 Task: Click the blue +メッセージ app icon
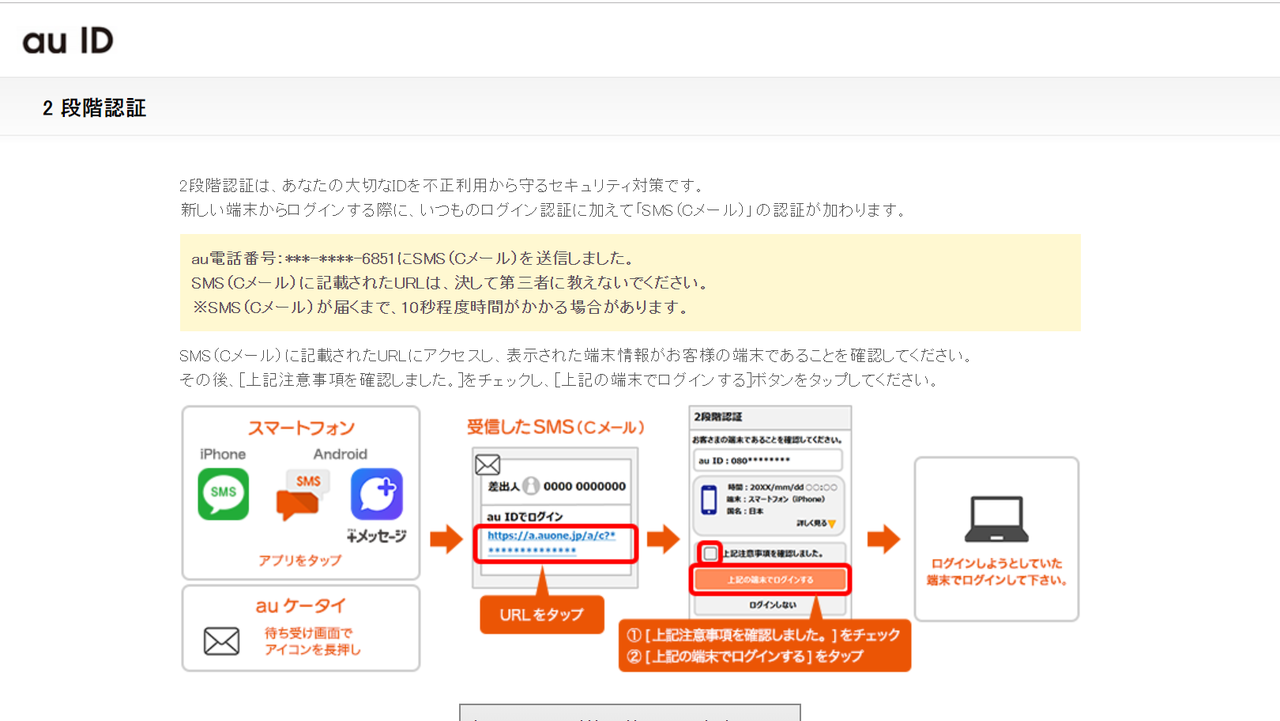tap(377, 494)
